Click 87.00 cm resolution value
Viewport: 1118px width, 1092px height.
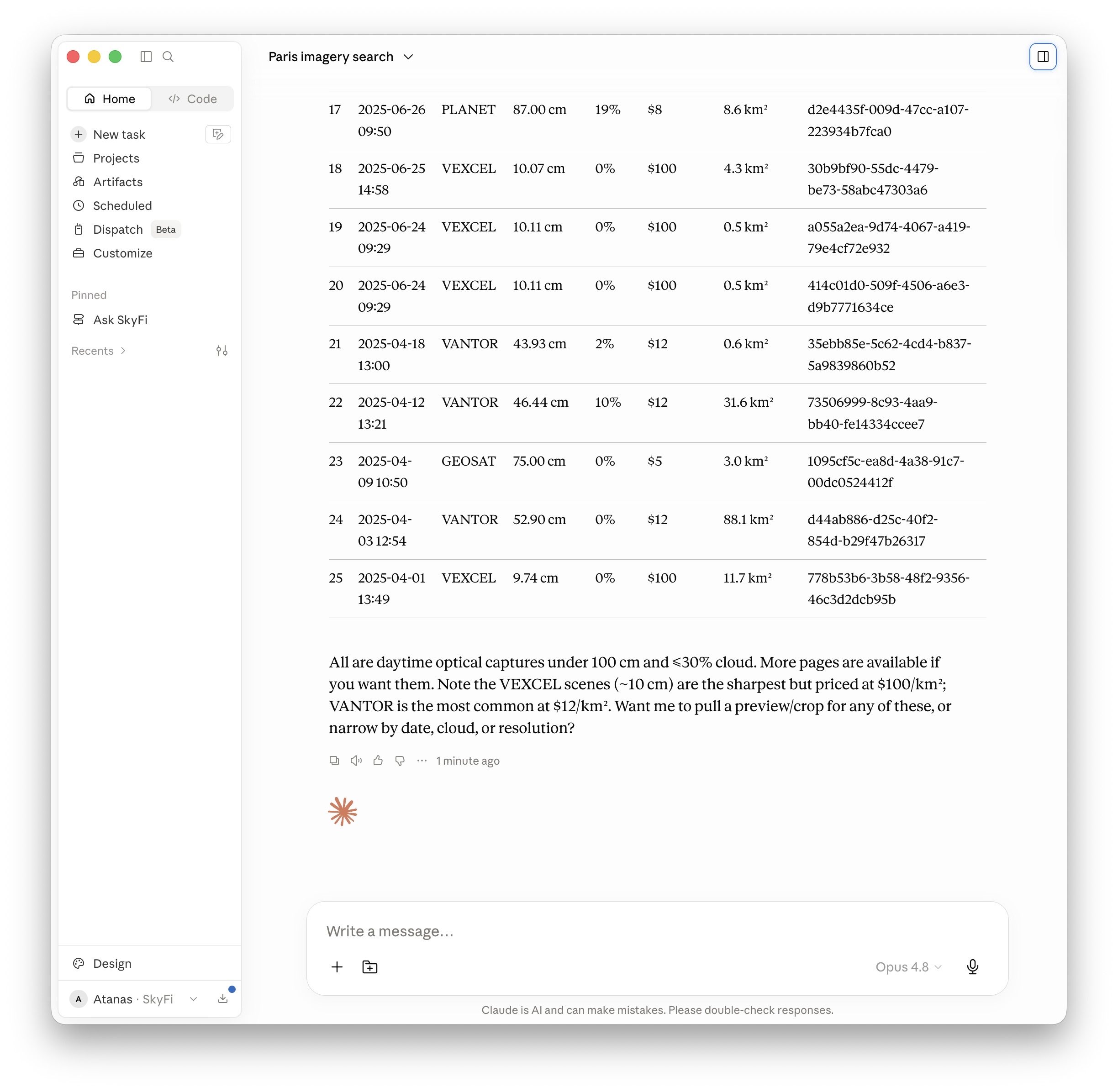(x=539, y=110)
